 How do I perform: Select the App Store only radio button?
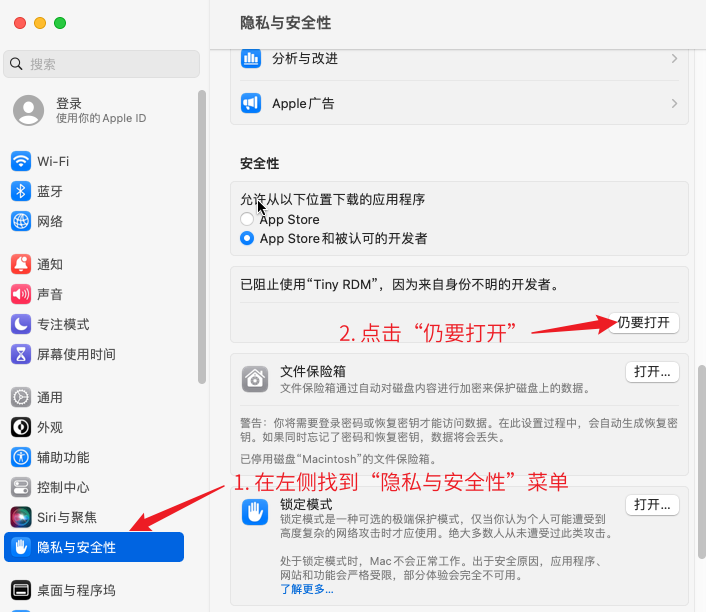(247, 219)
